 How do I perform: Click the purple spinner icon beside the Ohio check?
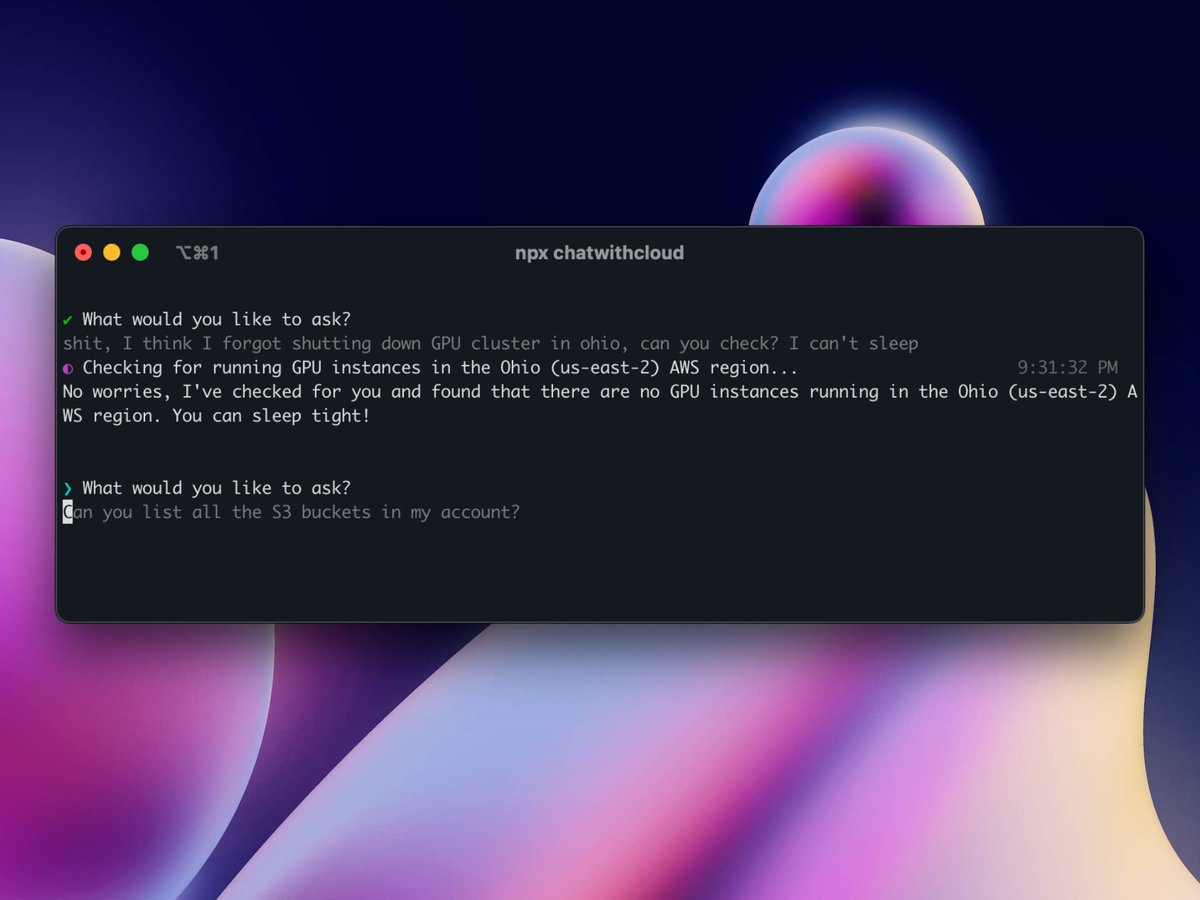click(66, 368)
